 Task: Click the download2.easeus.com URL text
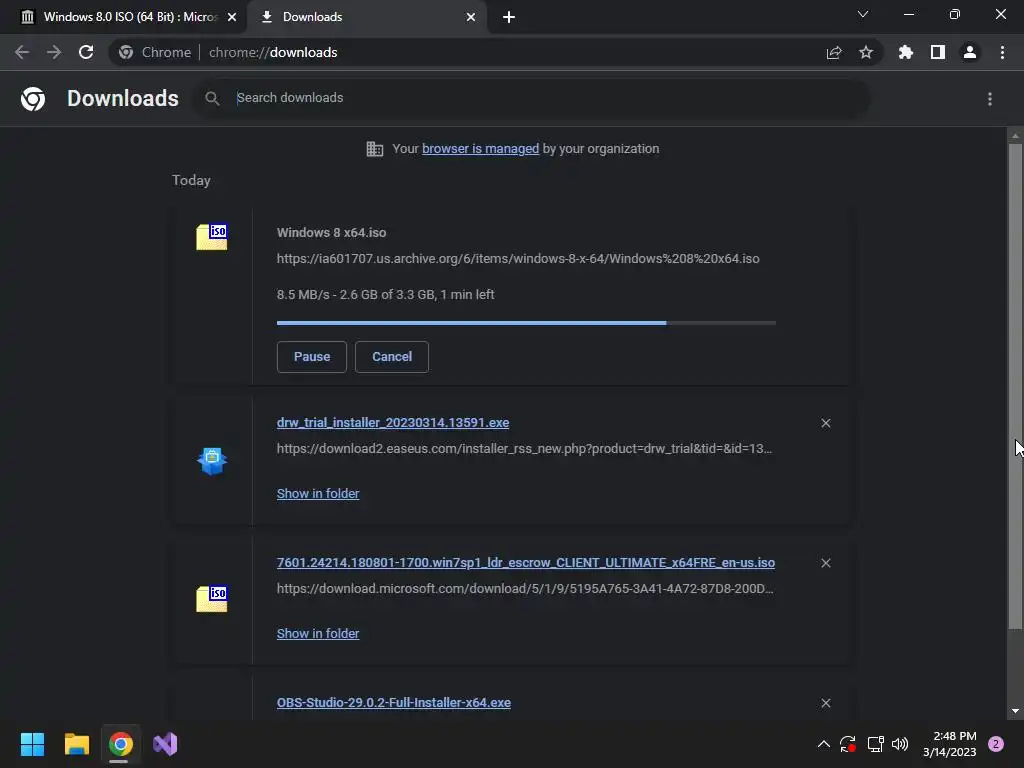tap(524, 449)
